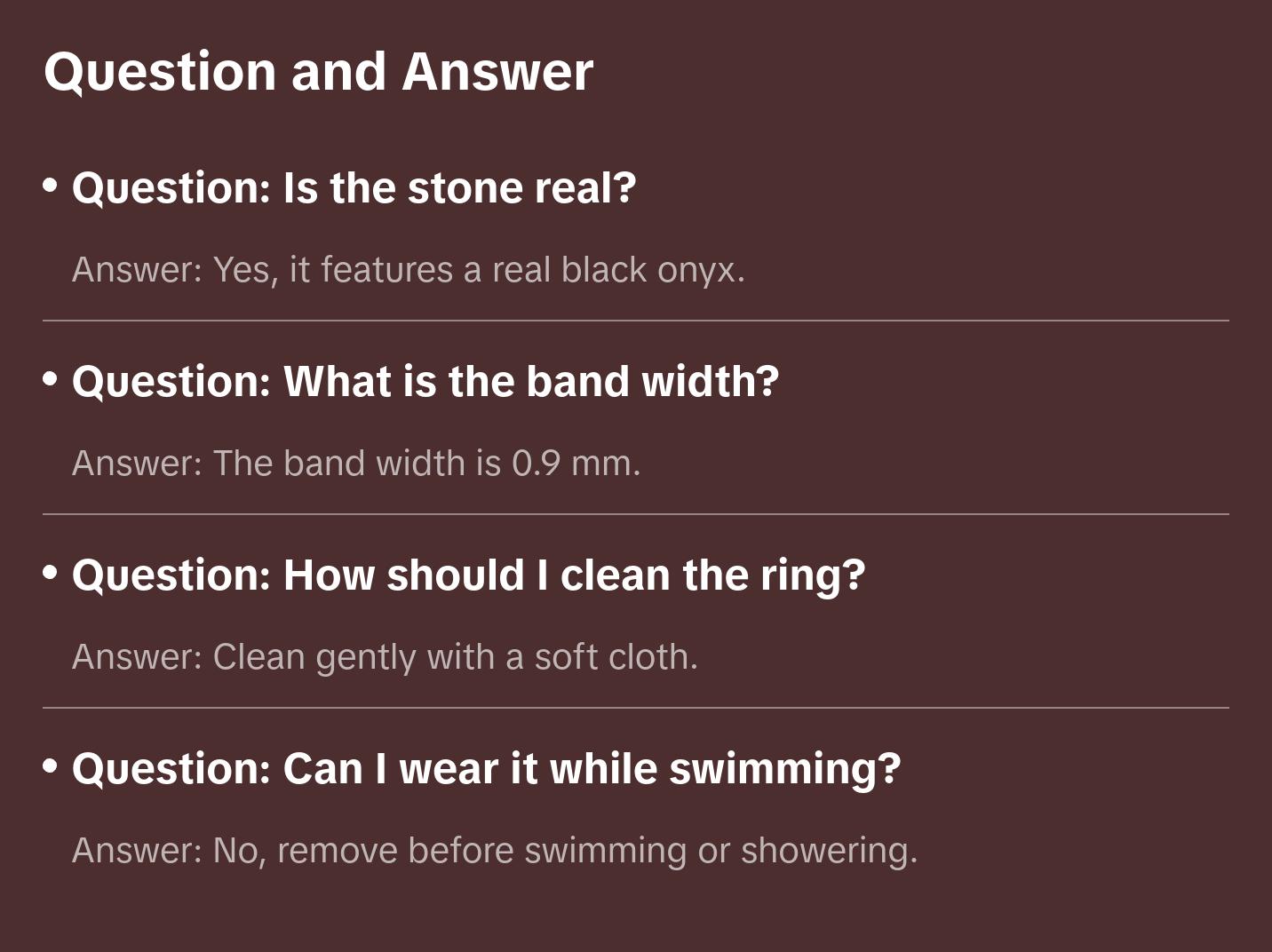
Task: Select the answer about removing before swimming
Action: [494, 851]
